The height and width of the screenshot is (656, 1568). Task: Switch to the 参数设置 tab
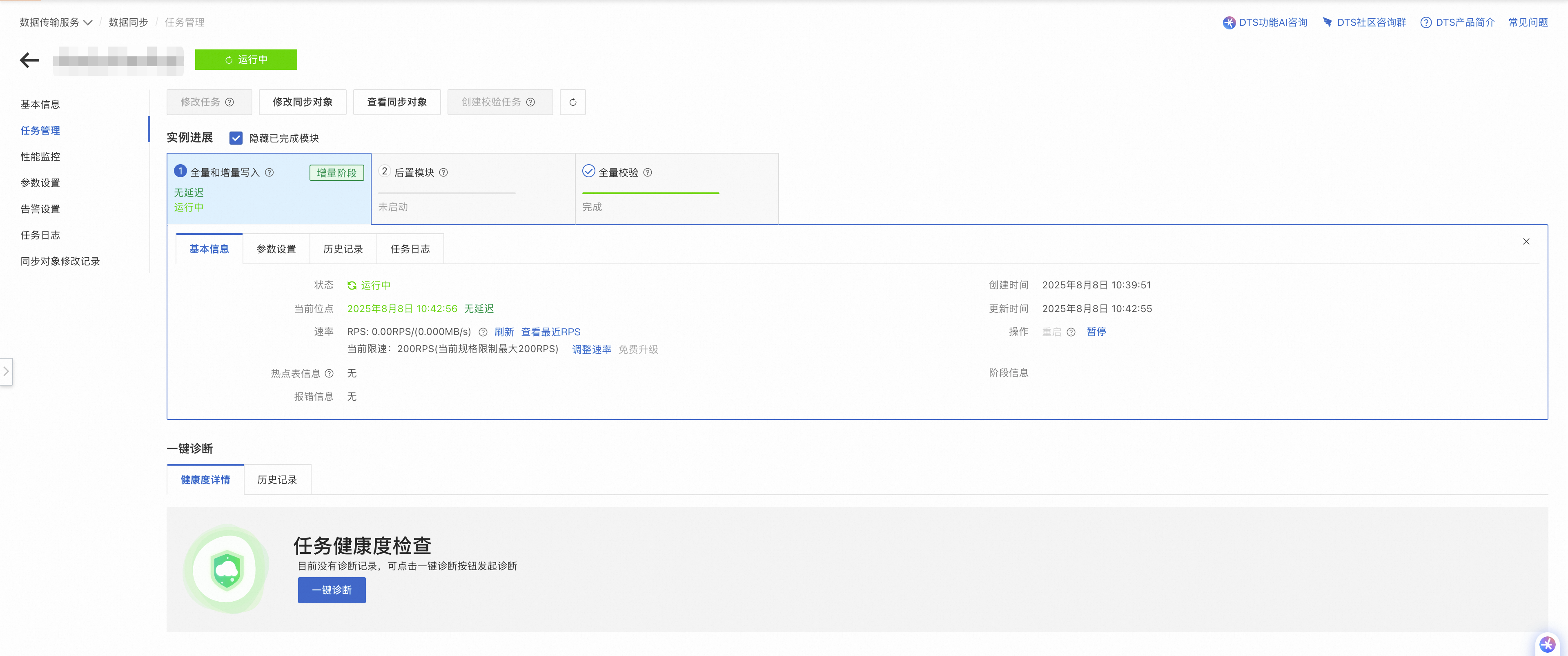point(276,249)
